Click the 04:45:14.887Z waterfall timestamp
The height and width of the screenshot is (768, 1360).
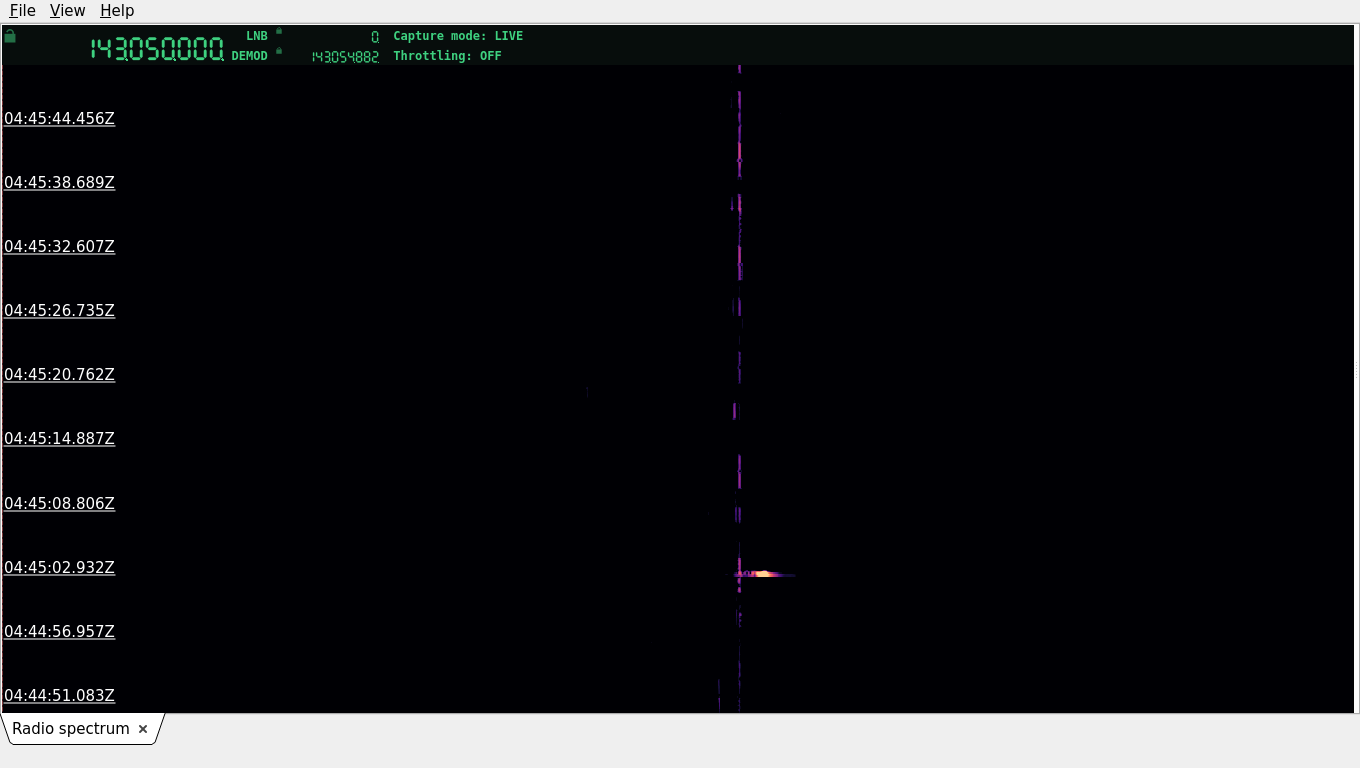60,439
